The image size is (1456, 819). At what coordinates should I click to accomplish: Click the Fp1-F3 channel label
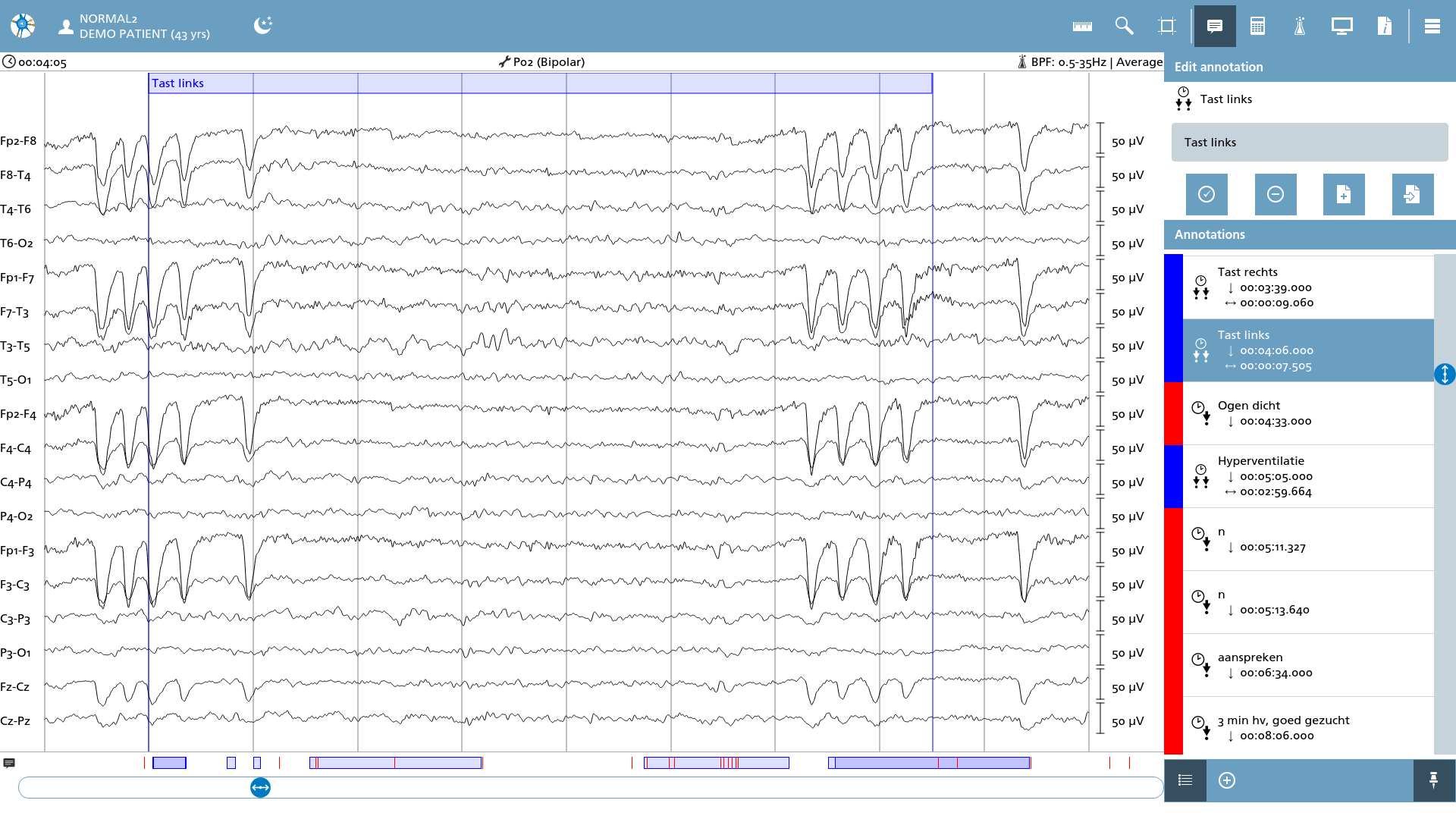(x=17, y=551)
